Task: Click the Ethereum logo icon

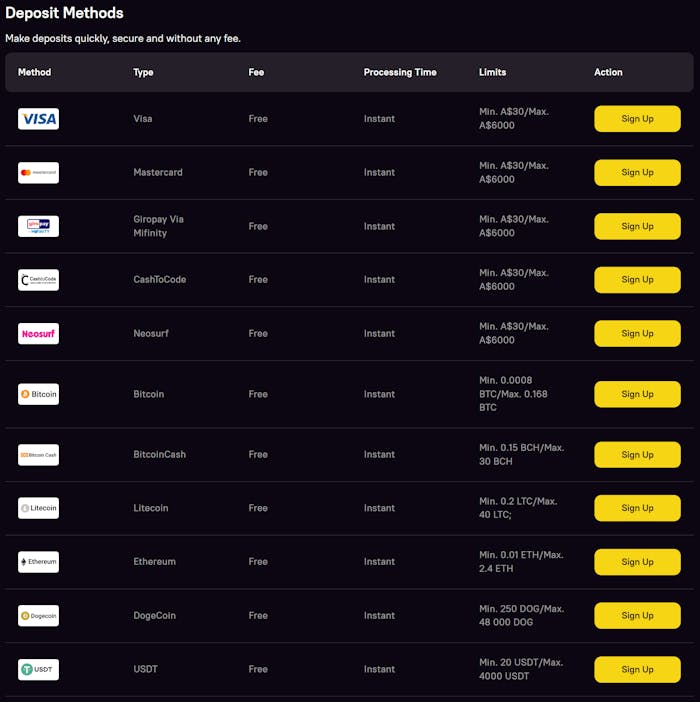Action: (x=38, y=562)
